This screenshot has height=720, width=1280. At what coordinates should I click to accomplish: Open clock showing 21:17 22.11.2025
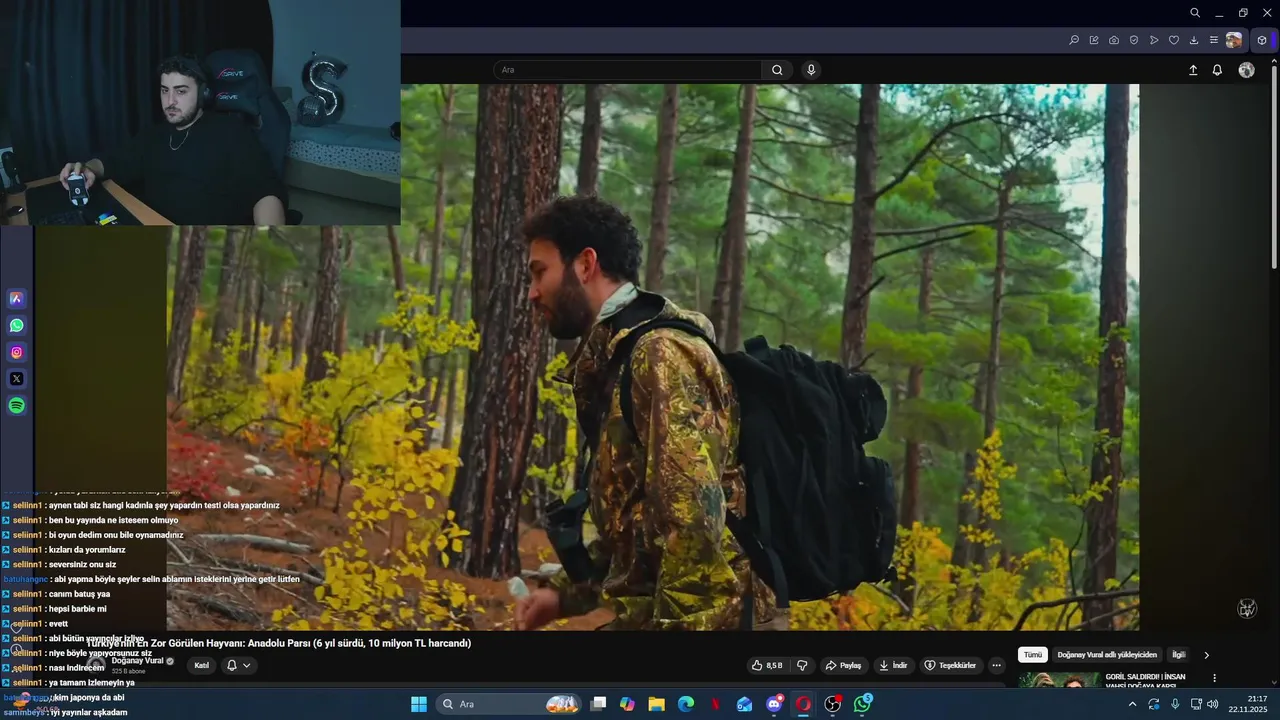coord(1248,704)
